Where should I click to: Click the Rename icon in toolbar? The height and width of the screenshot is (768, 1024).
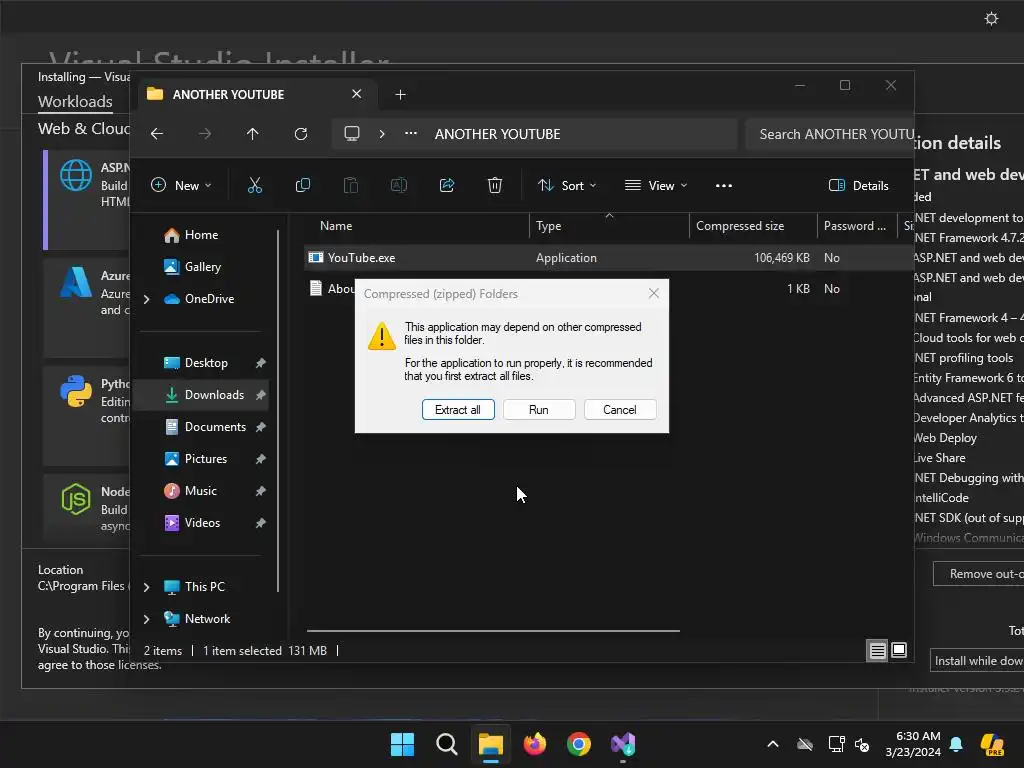tap(399, 185)
